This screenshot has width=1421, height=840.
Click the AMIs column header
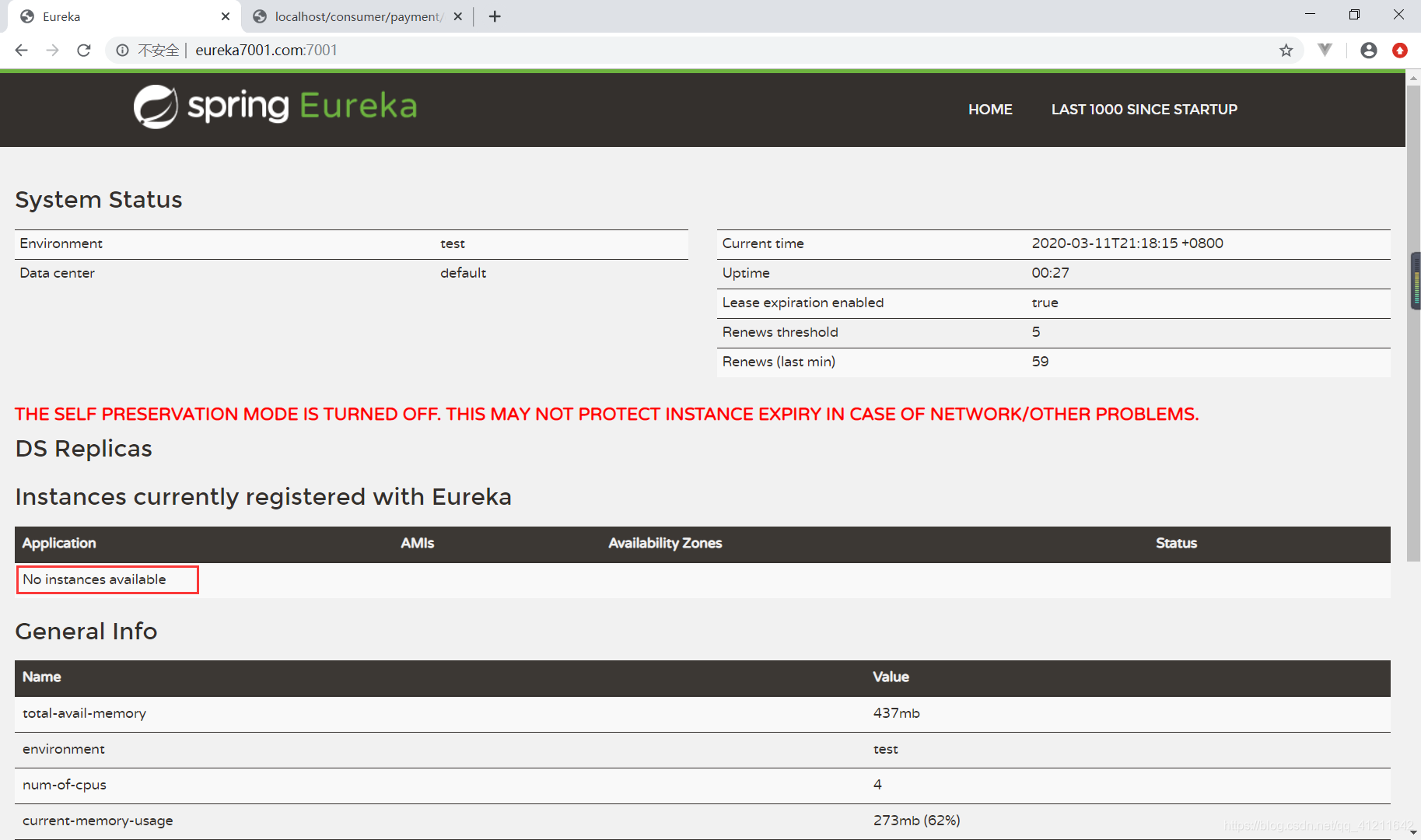418,544
